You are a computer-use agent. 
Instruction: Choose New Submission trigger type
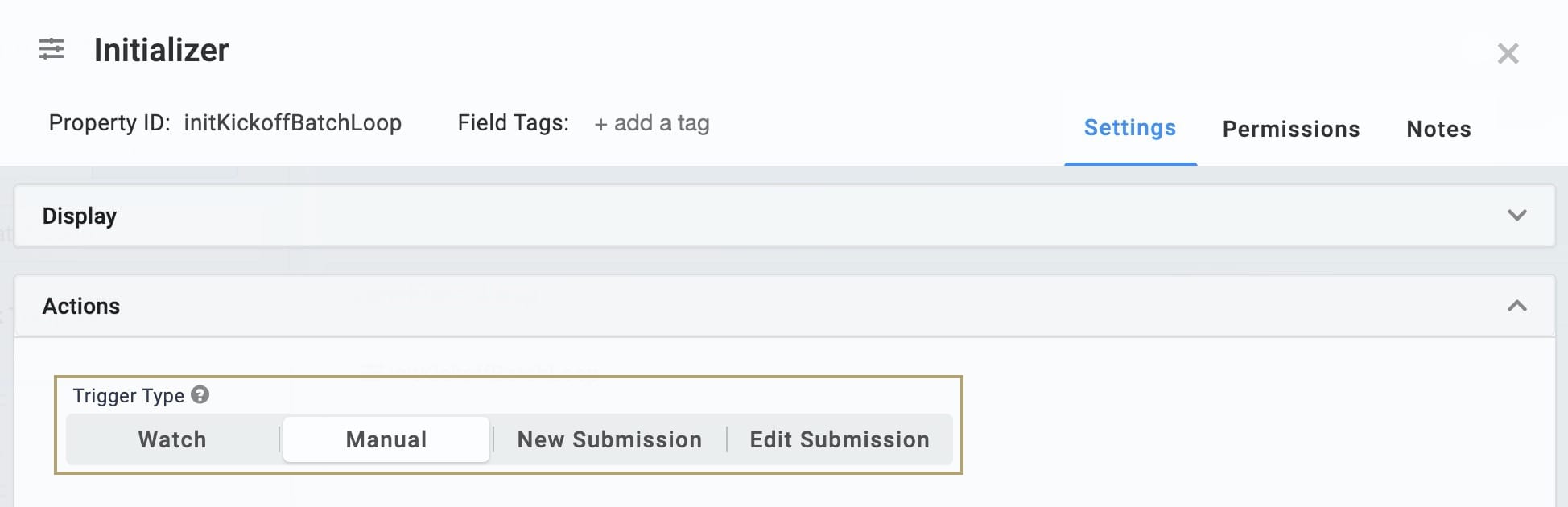[609, 439]
